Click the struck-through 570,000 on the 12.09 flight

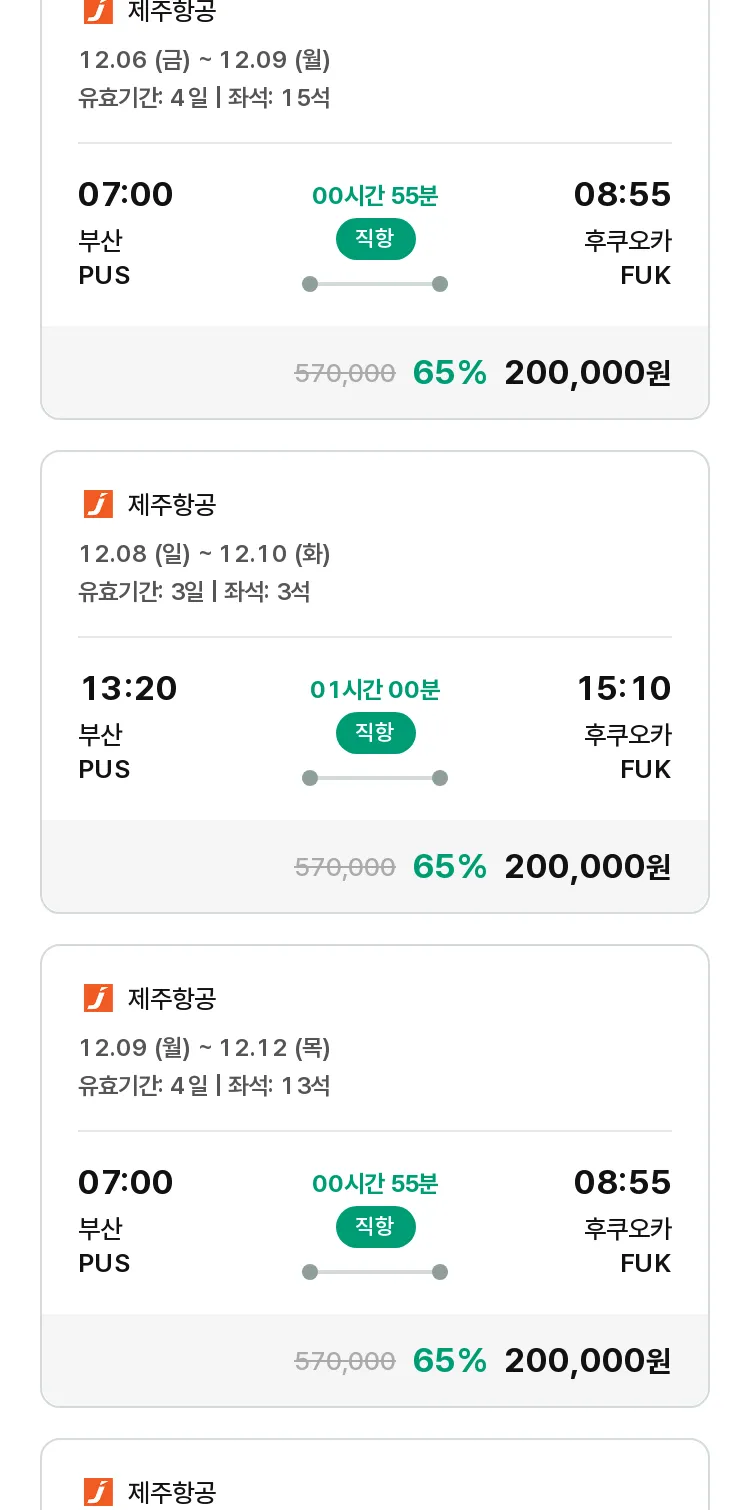point(345,1361)
